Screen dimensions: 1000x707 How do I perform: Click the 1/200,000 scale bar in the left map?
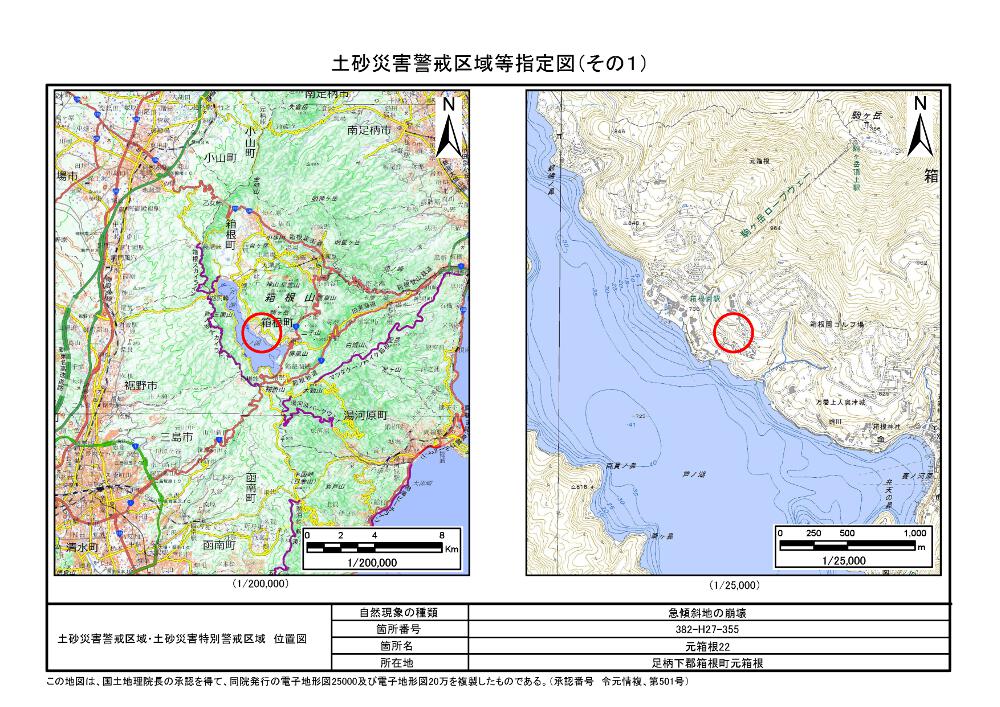[x=382, y=549]
